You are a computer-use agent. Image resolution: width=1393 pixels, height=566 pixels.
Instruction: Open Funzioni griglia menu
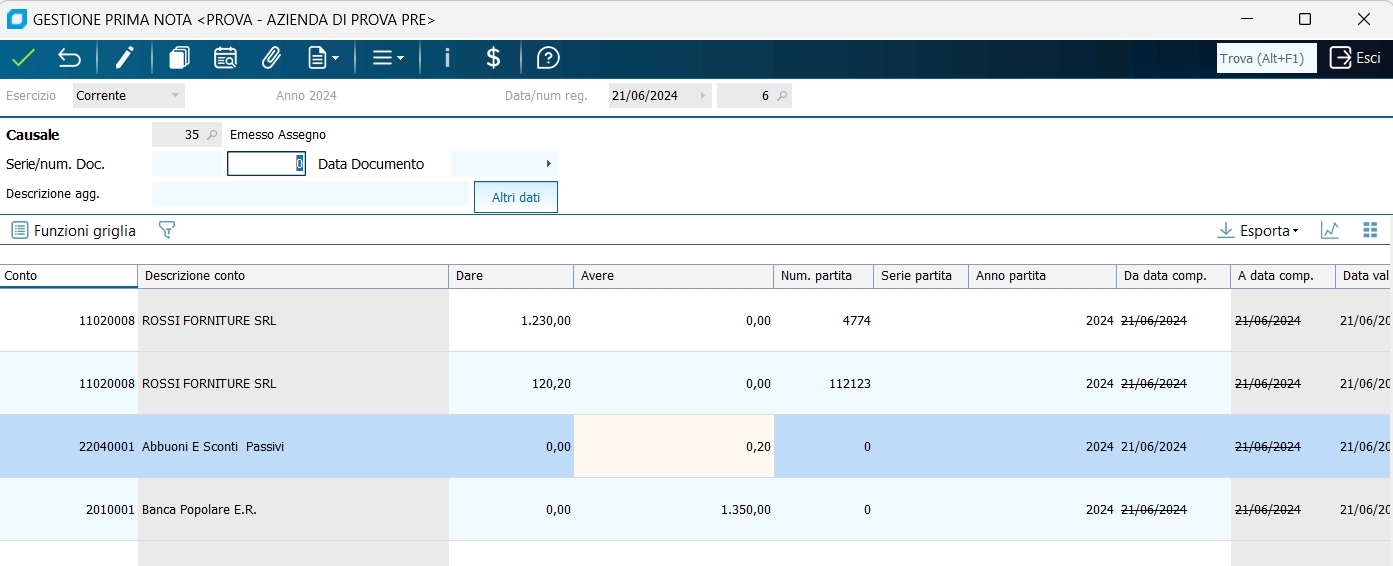(74, 231)
